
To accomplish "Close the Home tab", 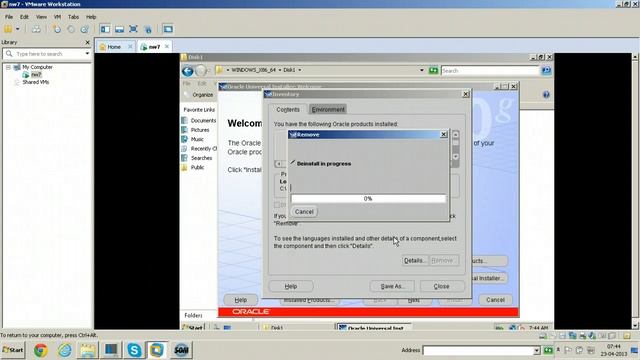I will 130,46.
